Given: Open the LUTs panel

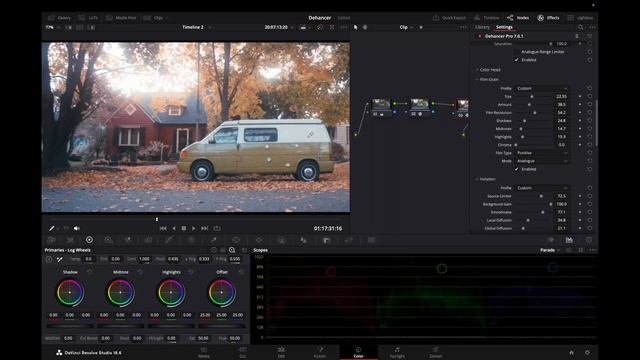Looking at the screenshot, I should coord(88,18).
